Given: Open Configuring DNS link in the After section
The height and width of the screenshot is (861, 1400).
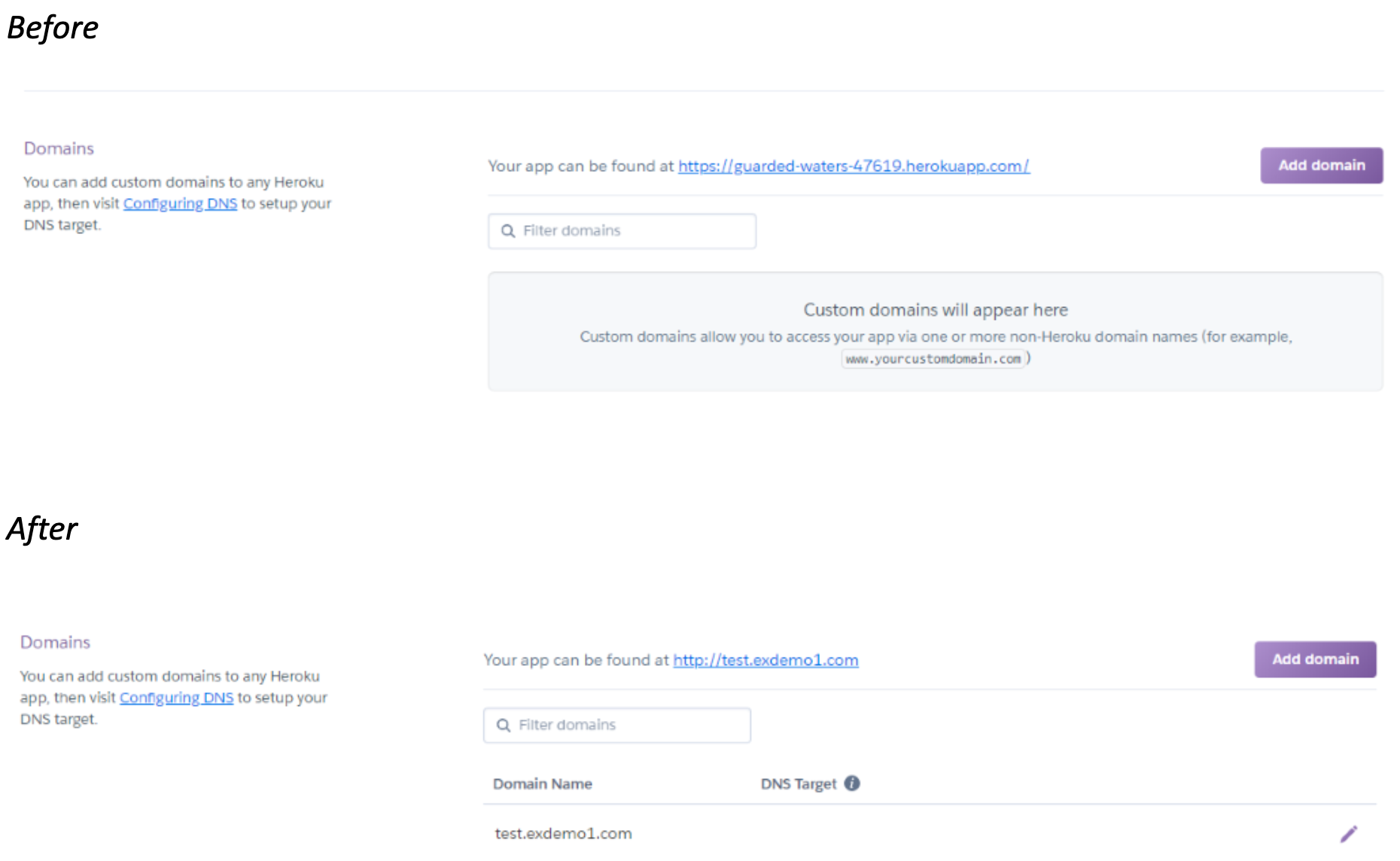Looking at the screenshot, I should pos(176,698).
